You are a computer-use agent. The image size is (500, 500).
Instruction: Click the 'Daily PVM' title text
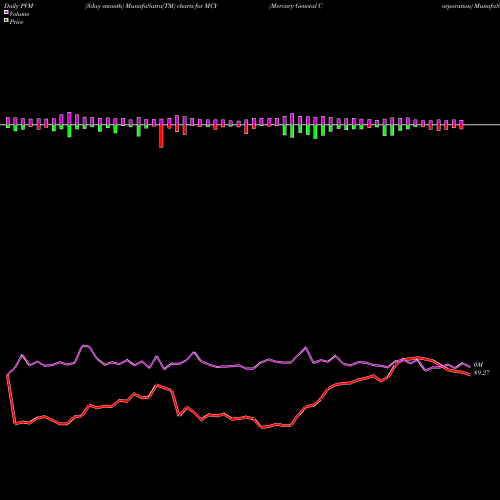[x=19, y=6]
